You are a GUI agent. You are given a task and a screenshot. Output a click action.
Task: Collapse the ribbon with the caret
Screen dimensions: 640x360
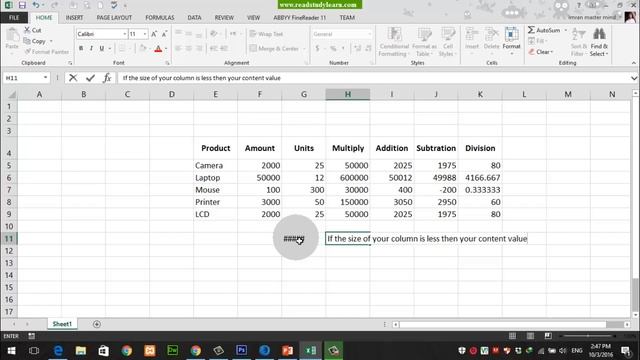(633, 63)
